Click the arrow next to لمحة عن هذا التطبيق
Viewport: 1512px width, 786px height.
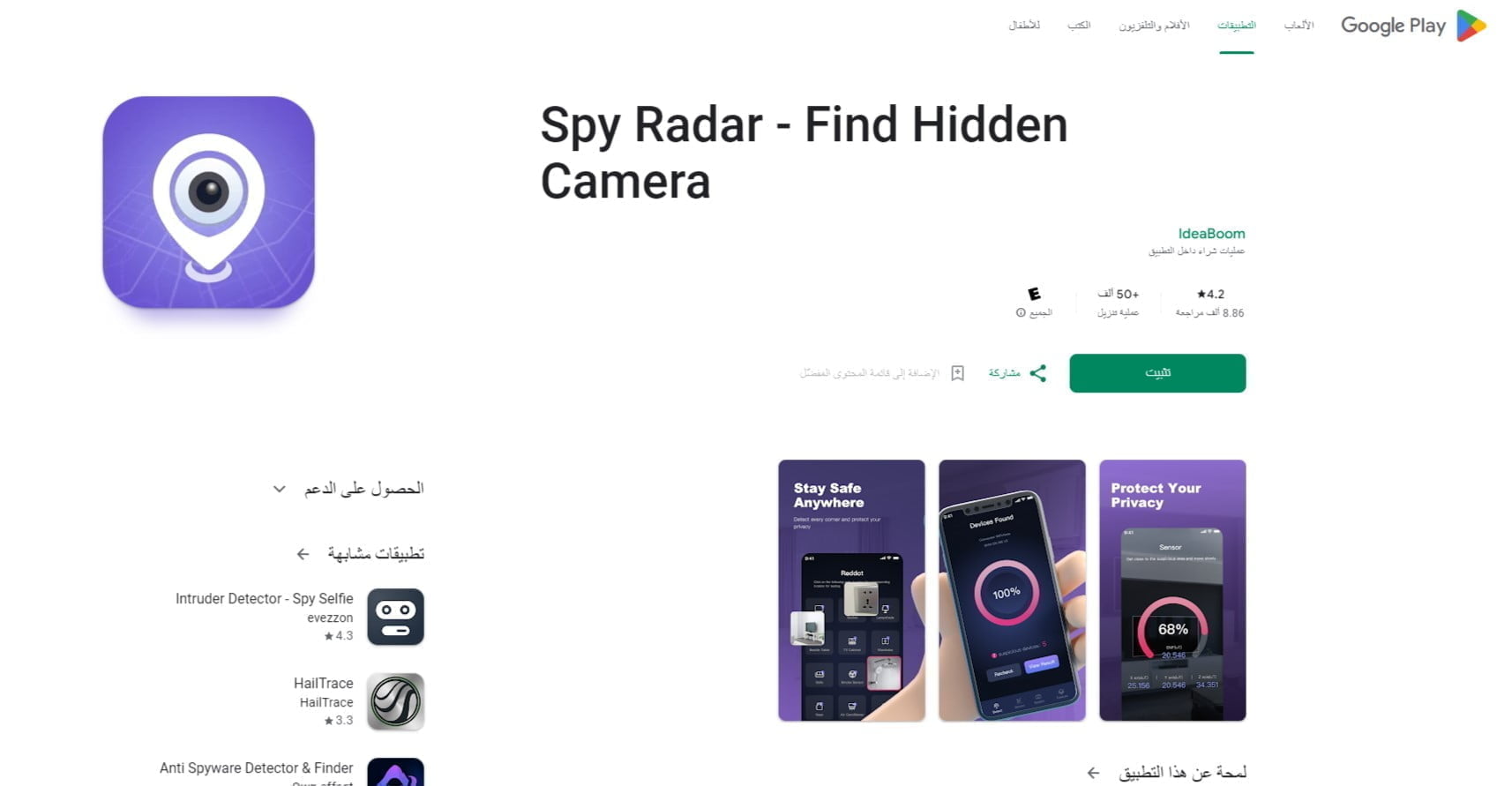click(1094, 773)
